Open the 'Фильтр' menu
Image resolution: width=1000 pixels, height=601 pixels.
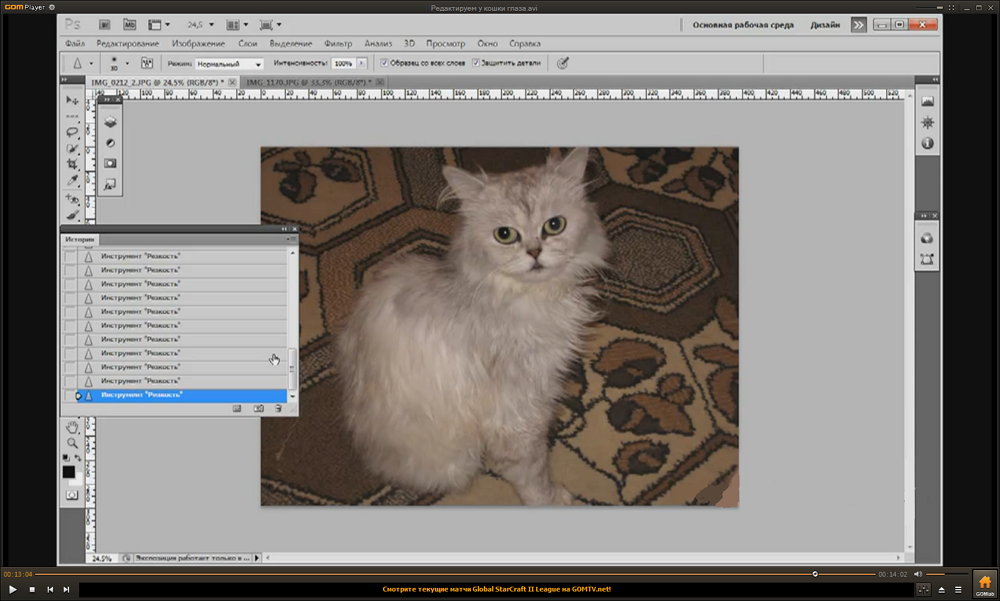pos(339,44)
